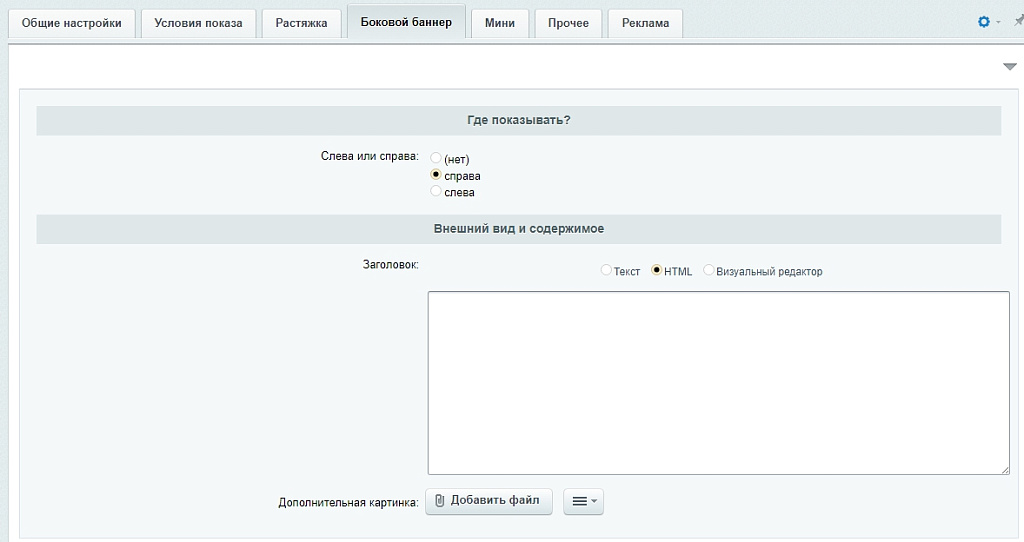Open the small arrow dropdown beside the gear

pos(997,22)
